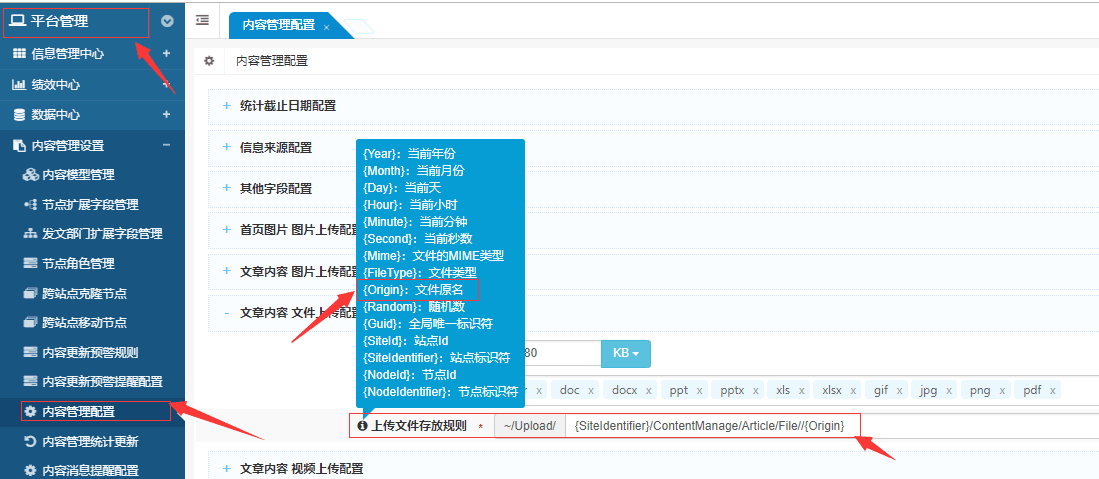
Task: Click the info icon beside 上传文件存放规则
Action: [362, 426]
